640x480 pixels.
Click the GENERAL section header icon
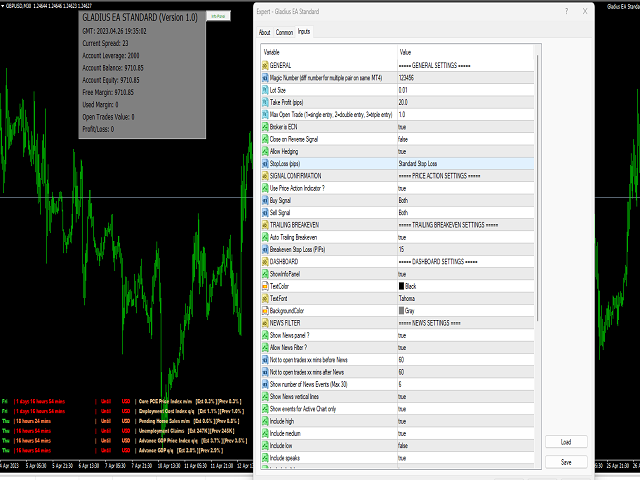pos(264,64)
